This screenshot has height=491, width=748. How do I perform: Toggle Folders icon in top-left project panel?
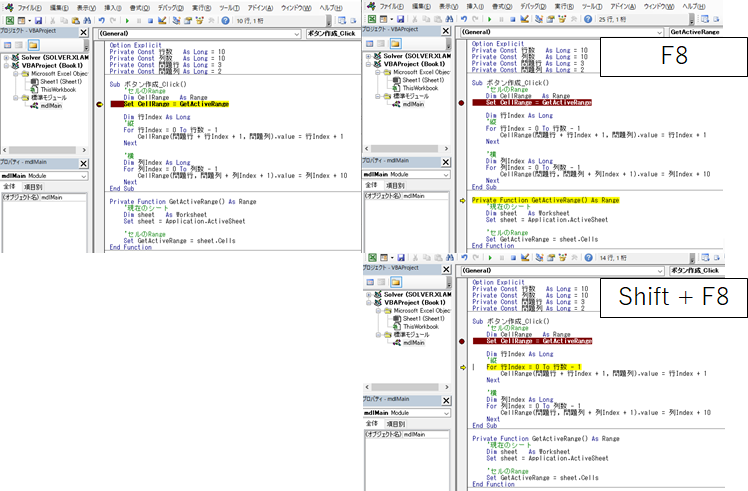(33, 45)
